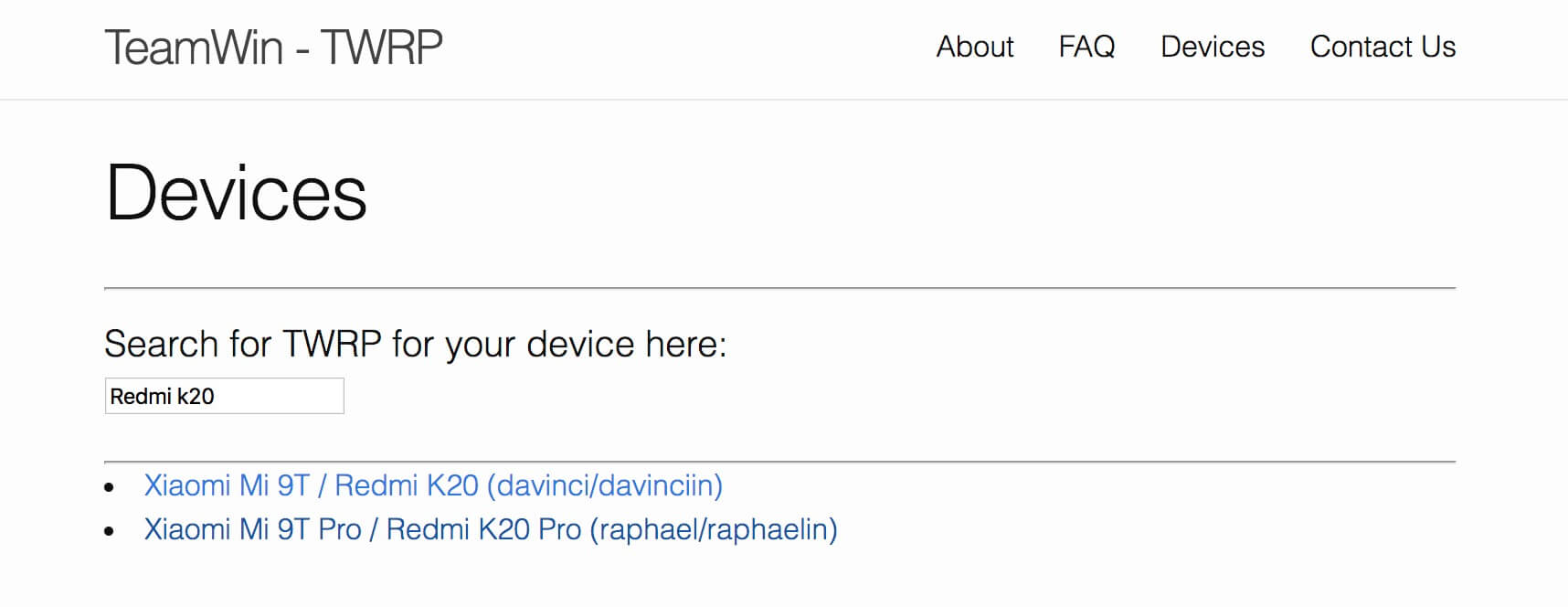This screenshot has width=1568, height=607.
Task: Go to the FAQ page
Action: click(x=1086, y=47)
